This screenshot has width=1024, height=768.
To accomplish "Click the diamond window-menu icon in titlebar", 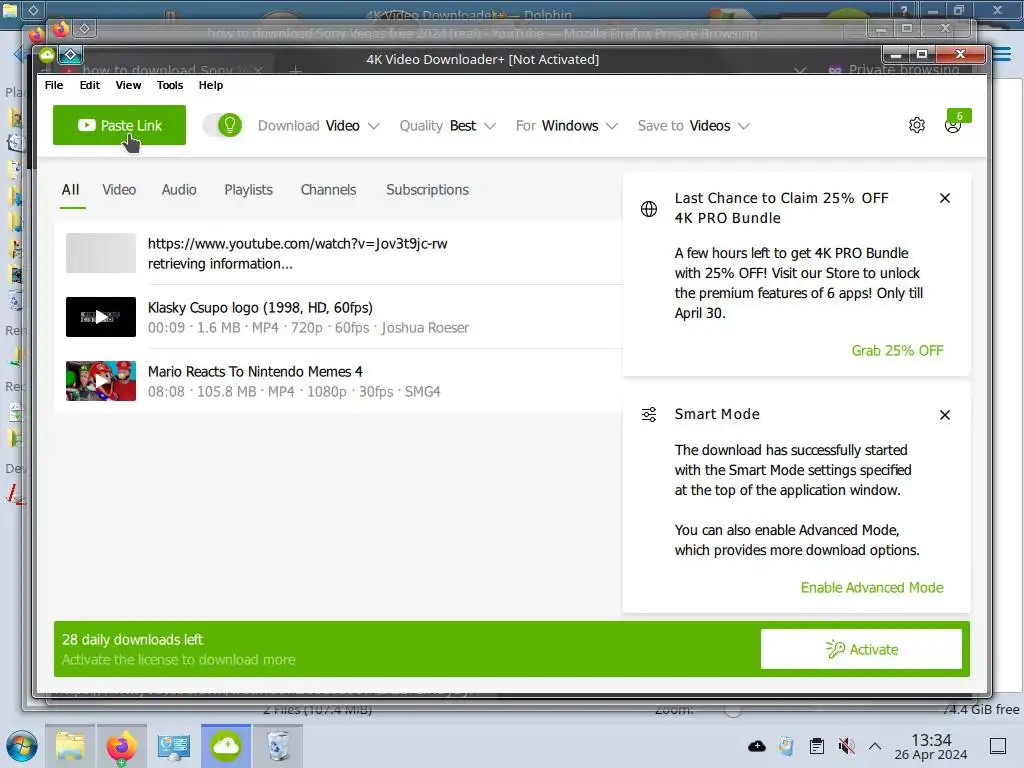I will [71, 56].
